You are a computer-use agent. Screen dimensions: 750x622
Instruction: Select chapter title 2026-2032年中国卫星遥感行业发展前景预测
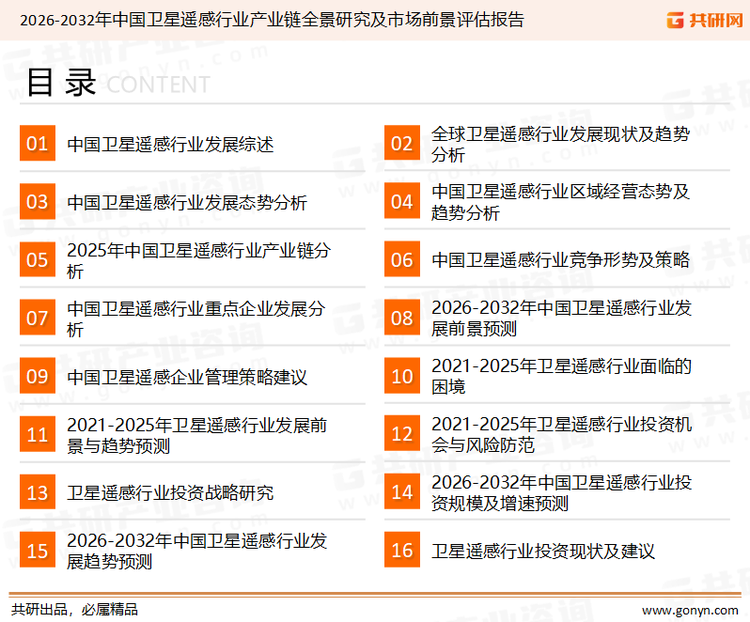tap(562, 318)
